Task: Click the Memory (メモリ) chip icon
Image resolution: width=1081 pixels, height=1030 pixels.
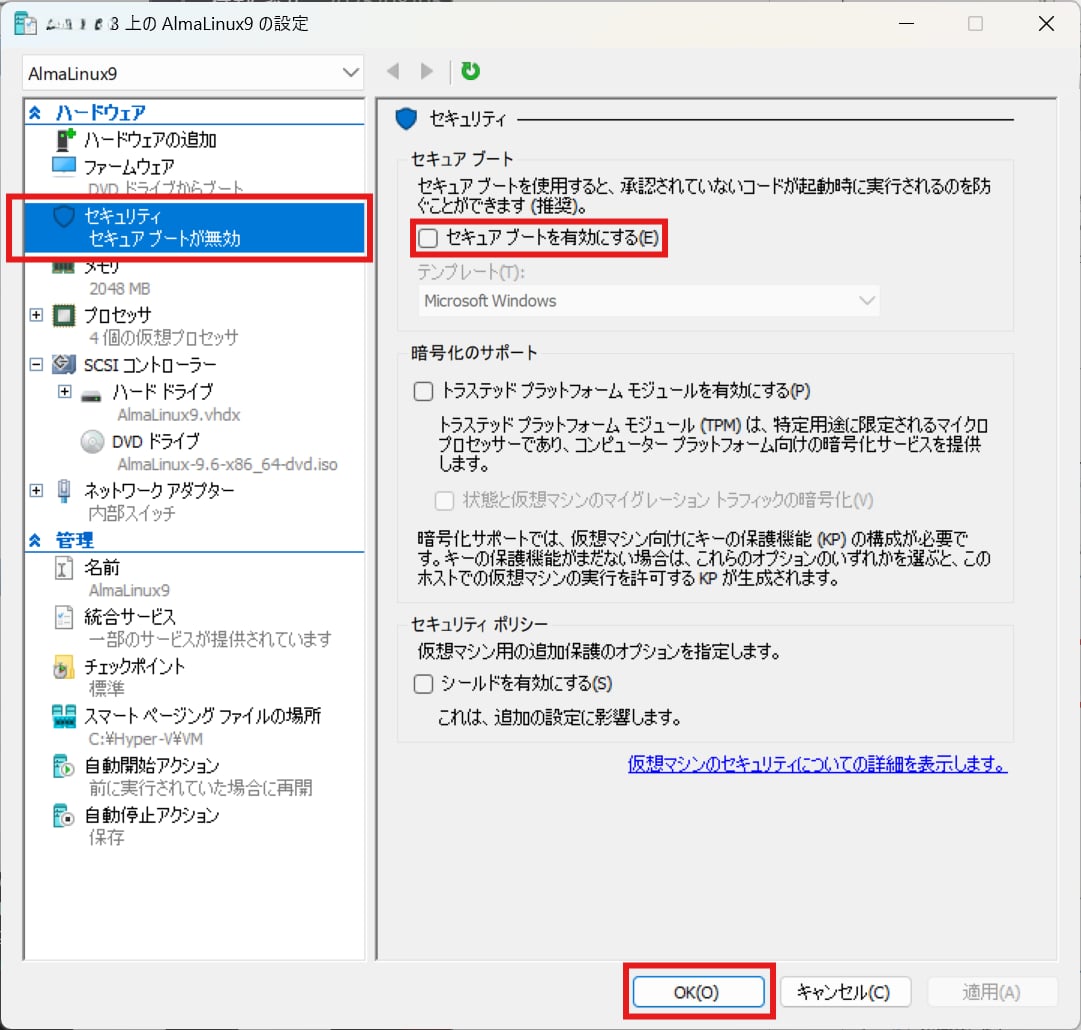Action: click(x=64, y=267)
